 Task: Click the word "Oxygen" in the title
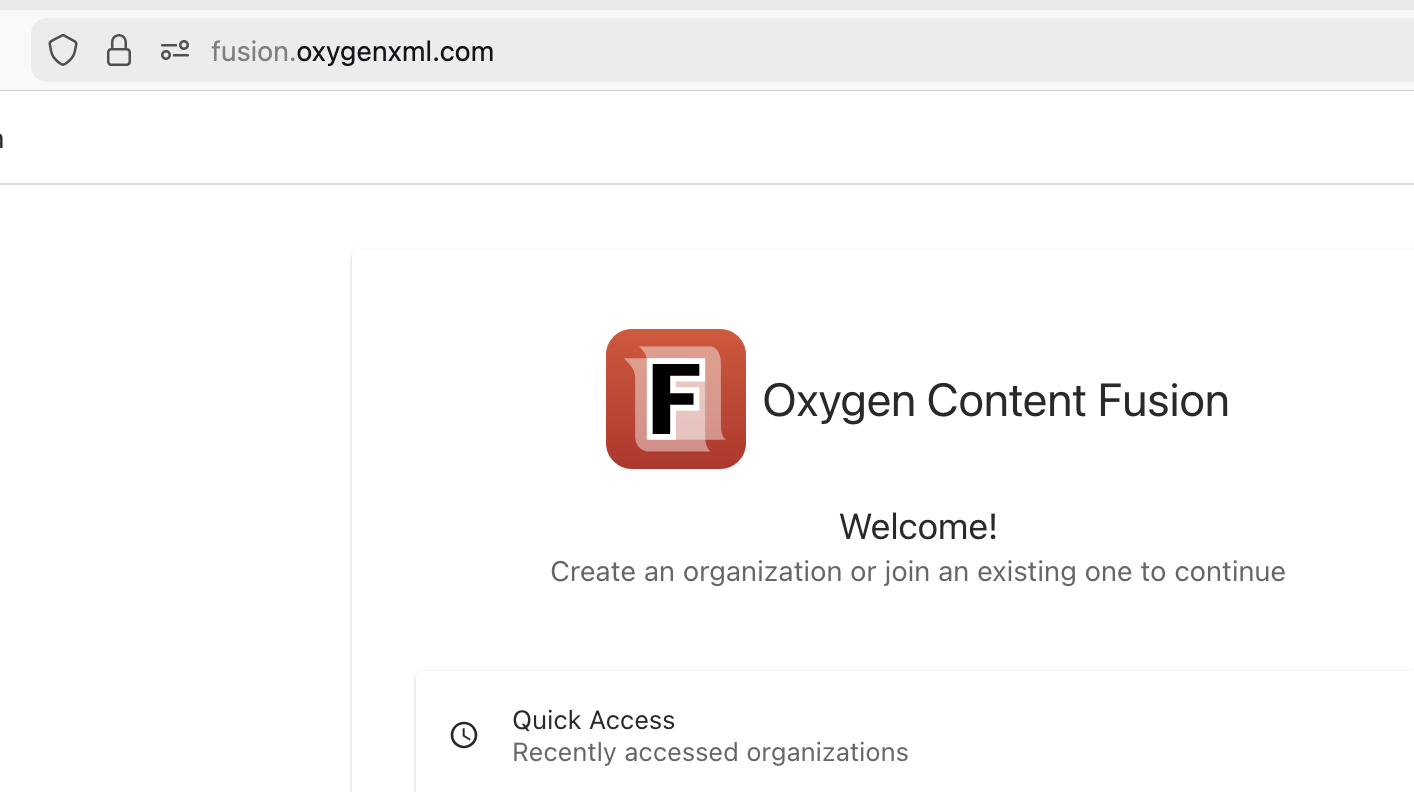pyautogui.click(x=839, y=400)
